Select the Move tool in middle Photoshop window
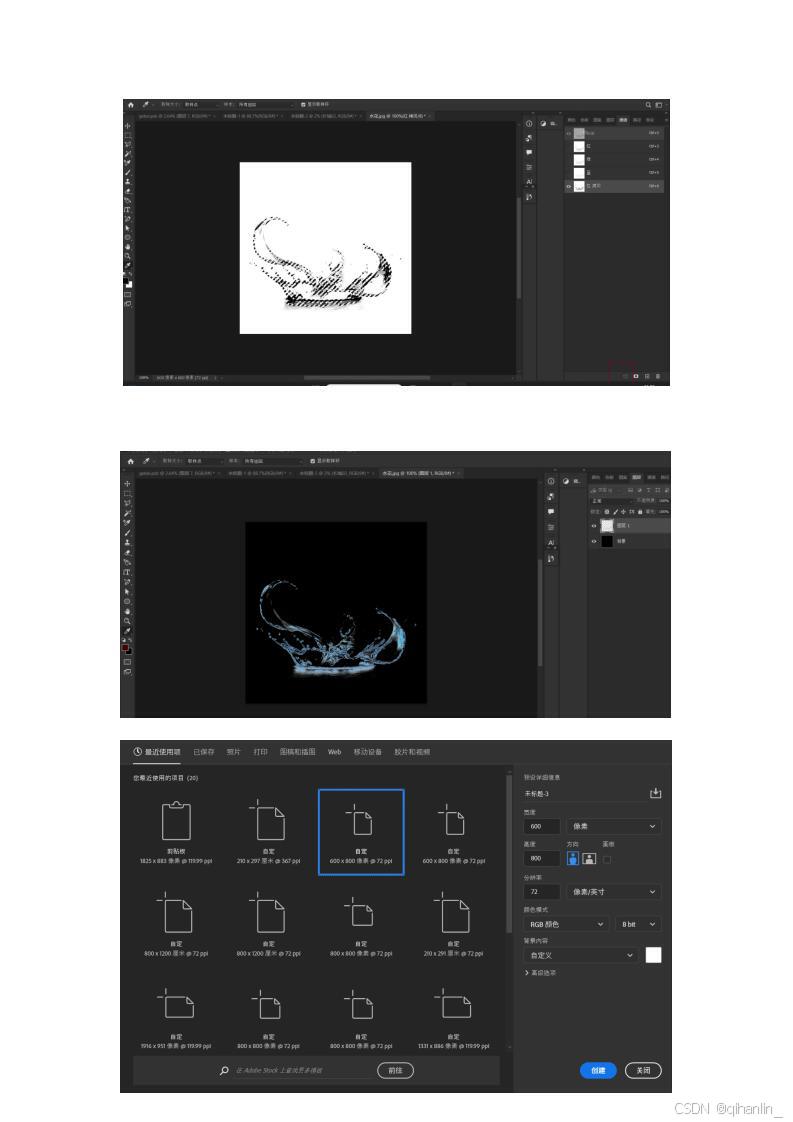Image resolution: width=793 pixels, height=1122 pixels. 127,484
